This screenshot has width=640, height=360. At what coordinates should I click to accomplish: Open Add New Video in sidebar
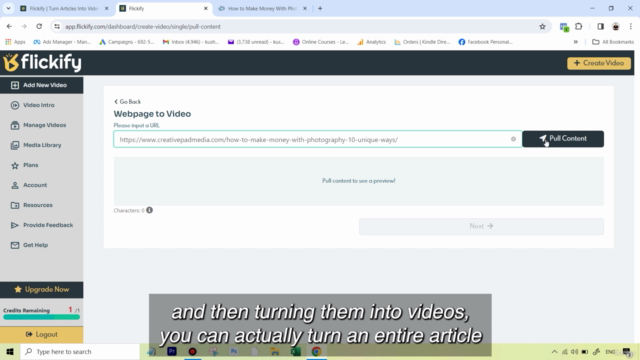(42, 85)
